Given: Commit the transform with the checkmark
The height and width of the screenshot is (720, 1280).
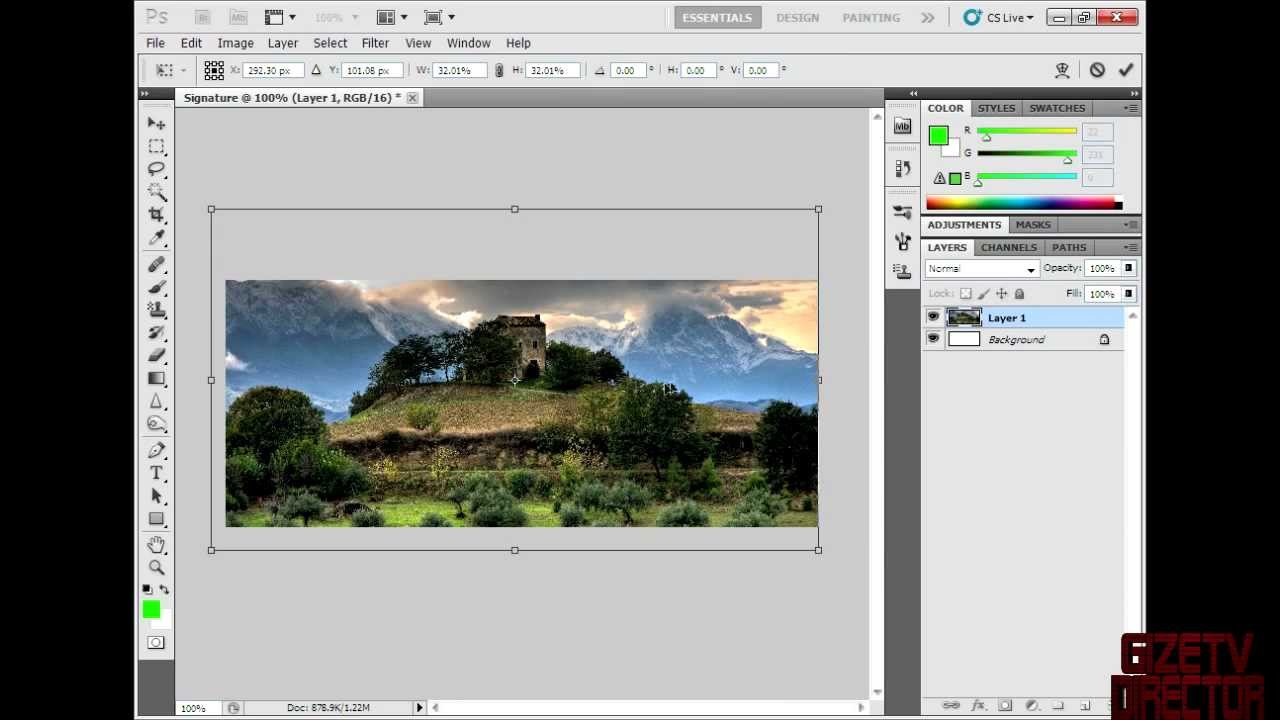Looking at the screenshot, I should point(1126,70).
